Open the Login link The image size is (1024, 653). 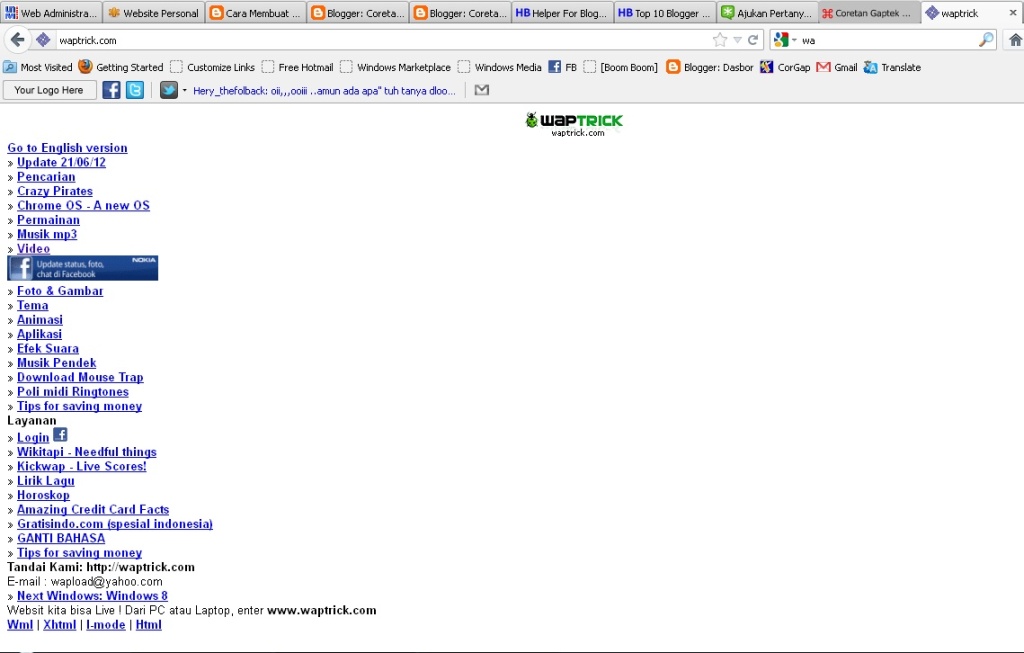33,438
